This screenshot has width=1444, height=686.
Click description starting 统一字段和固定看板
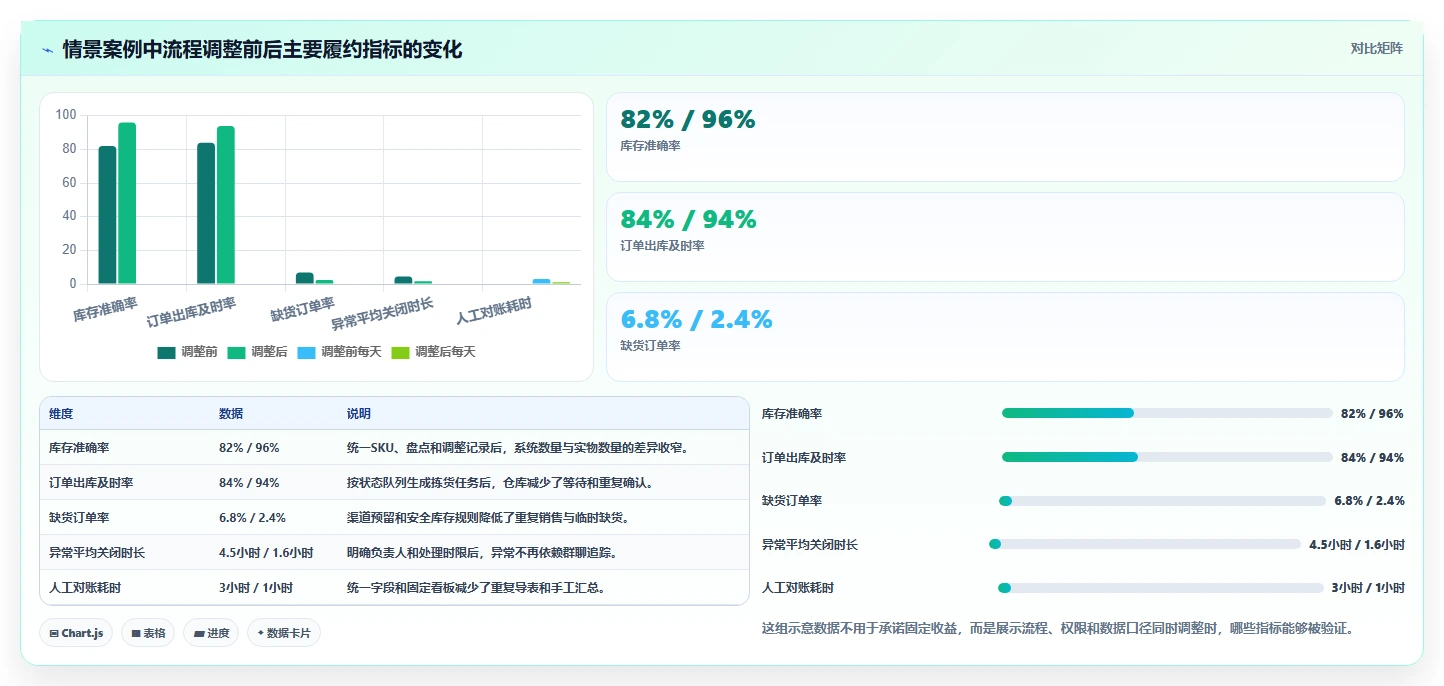point(476,588)
